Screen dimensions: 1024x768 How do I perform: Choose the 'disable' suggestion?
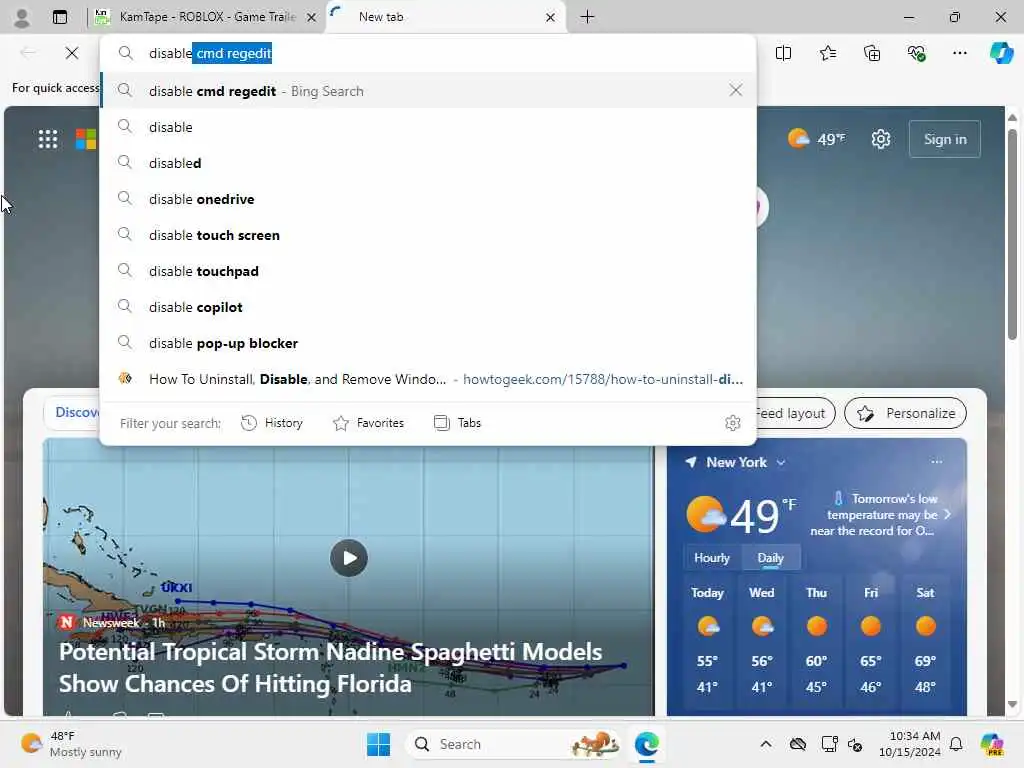click(428, 127)
